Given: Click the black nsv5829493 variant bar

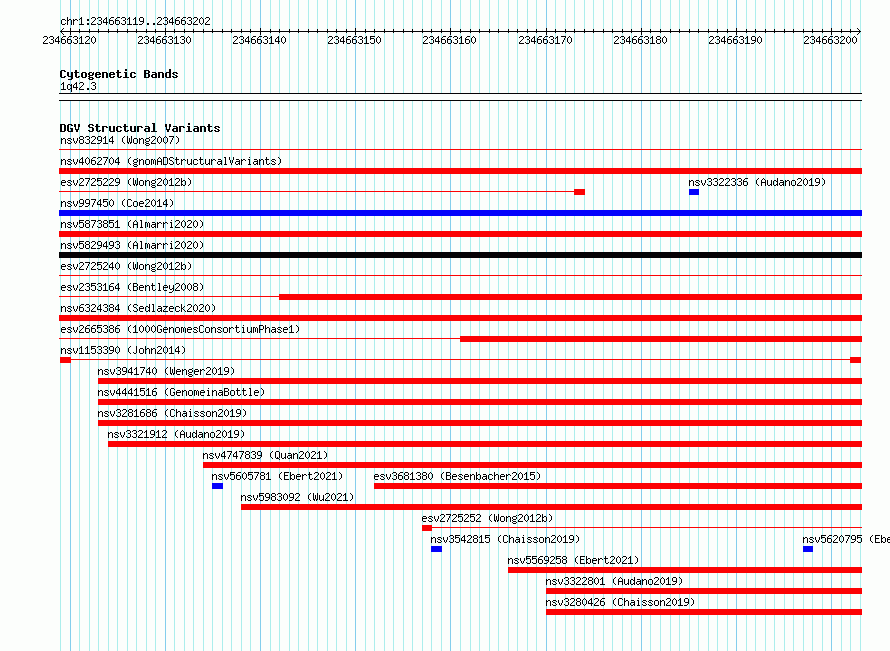Looking at the screenshot, I should click(460, 255).
